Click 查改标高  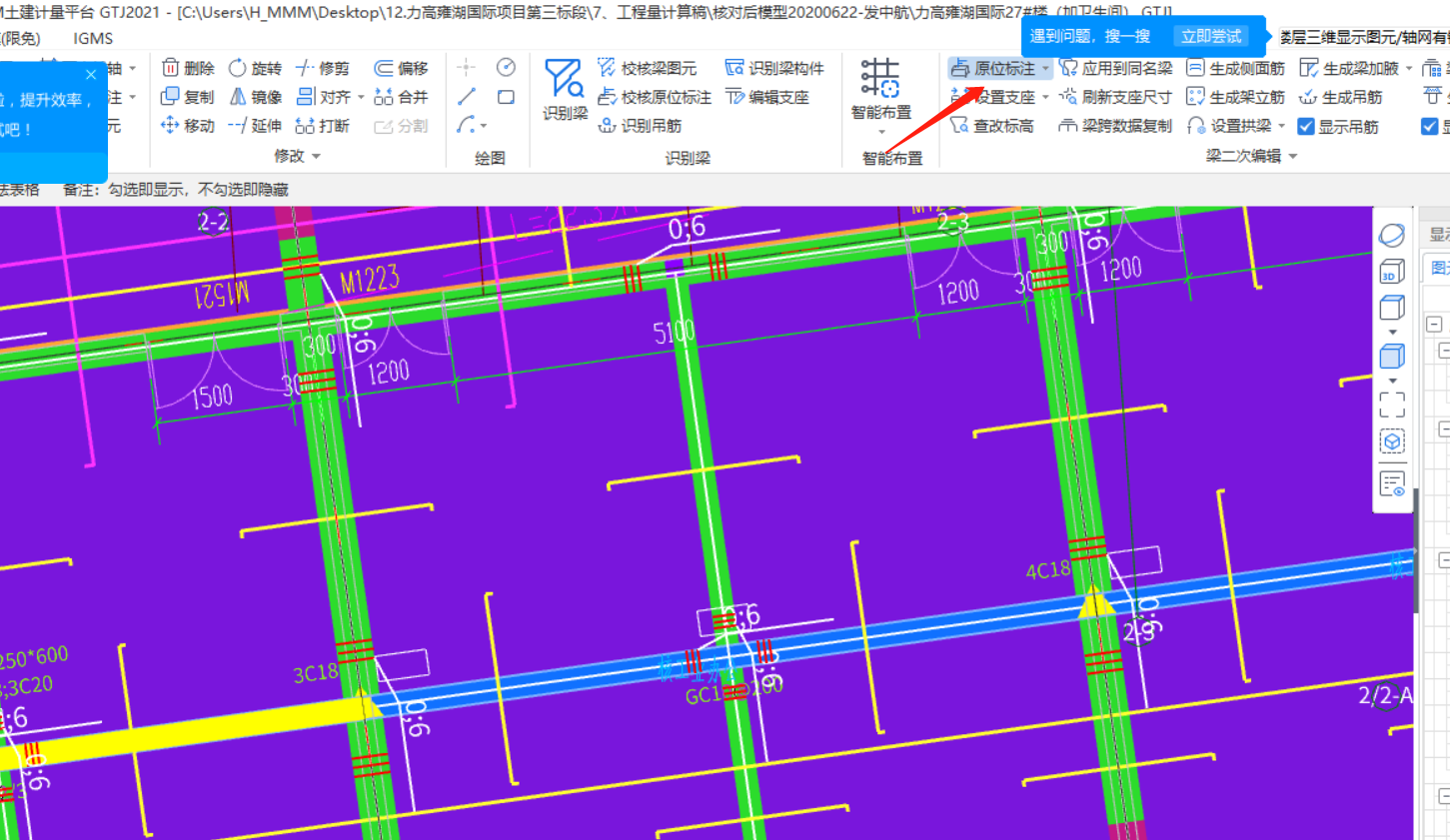pos(992,126)
